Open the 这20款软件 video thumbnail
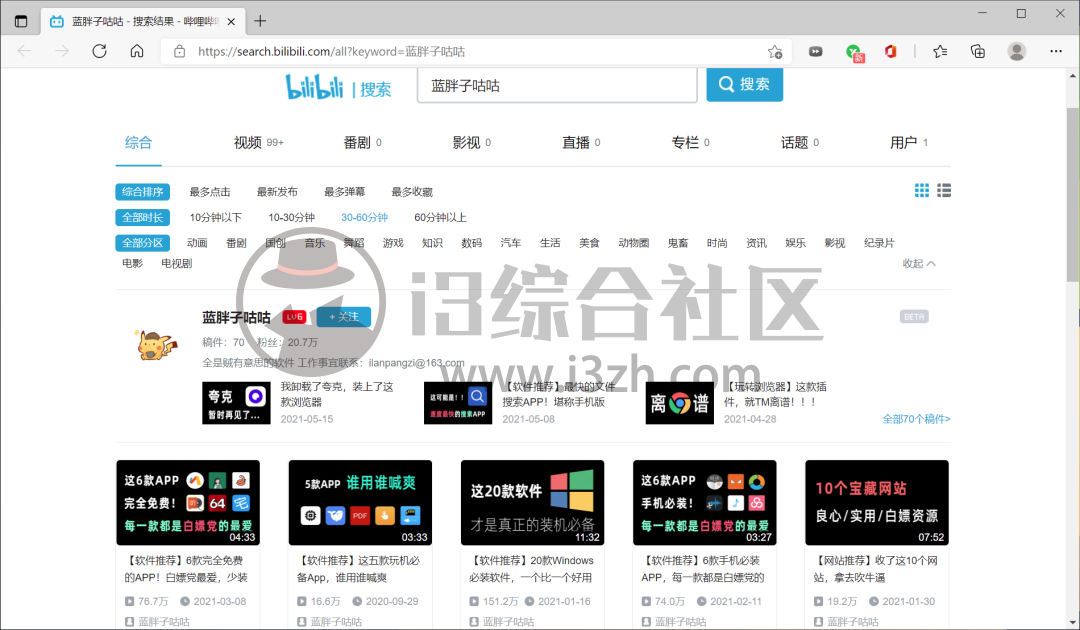This screenshot has height=630, width=1080. (532, 503)
